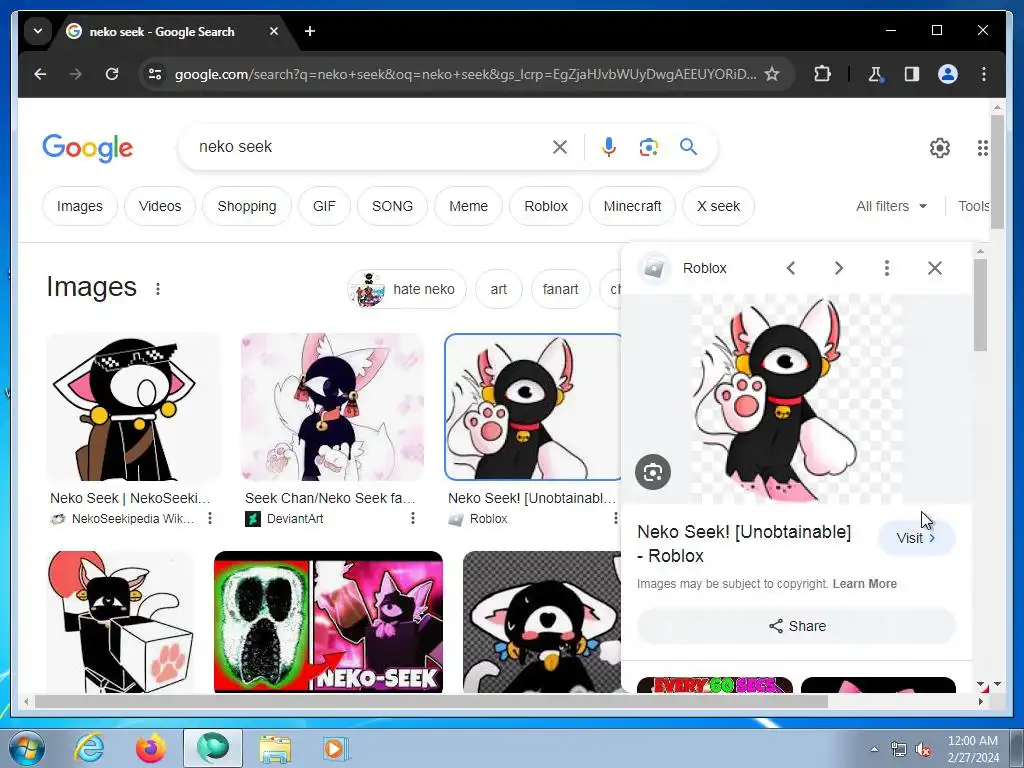The width and height of the screenshot is (1024, 768).
Task: Open Neko Seek! [Unobtainable] - Roblox title
Action: tap(744, 543)
